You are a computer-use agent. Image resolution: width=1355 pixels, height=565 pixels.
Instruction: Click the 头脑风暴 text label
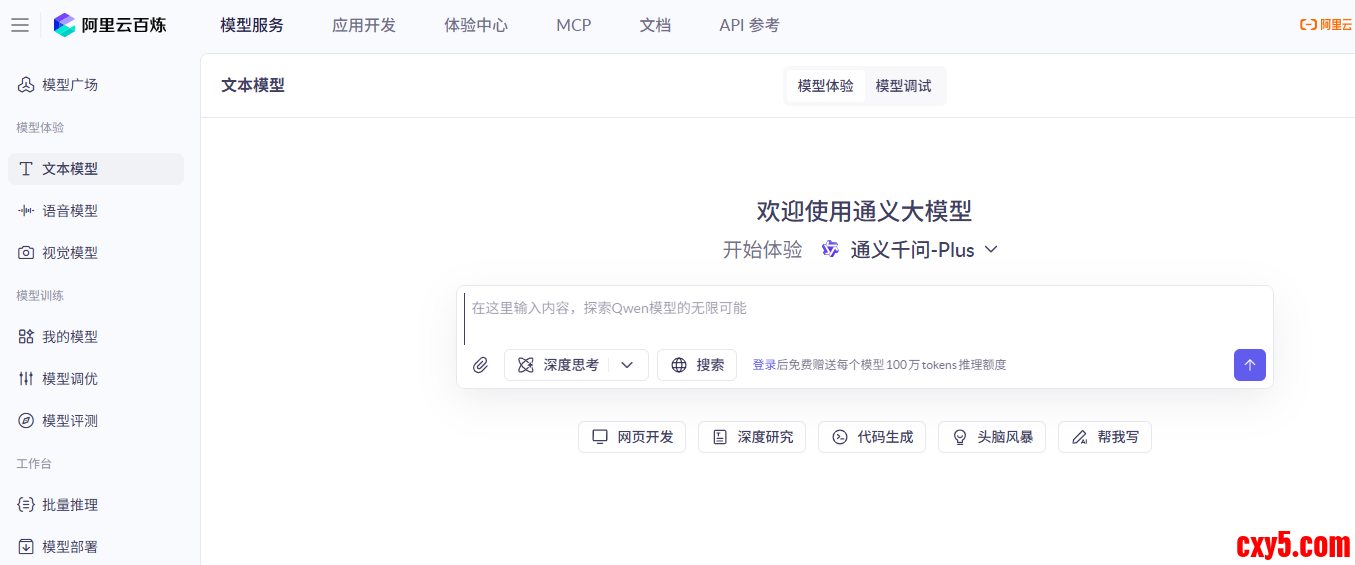click(x=1006, y=437)
